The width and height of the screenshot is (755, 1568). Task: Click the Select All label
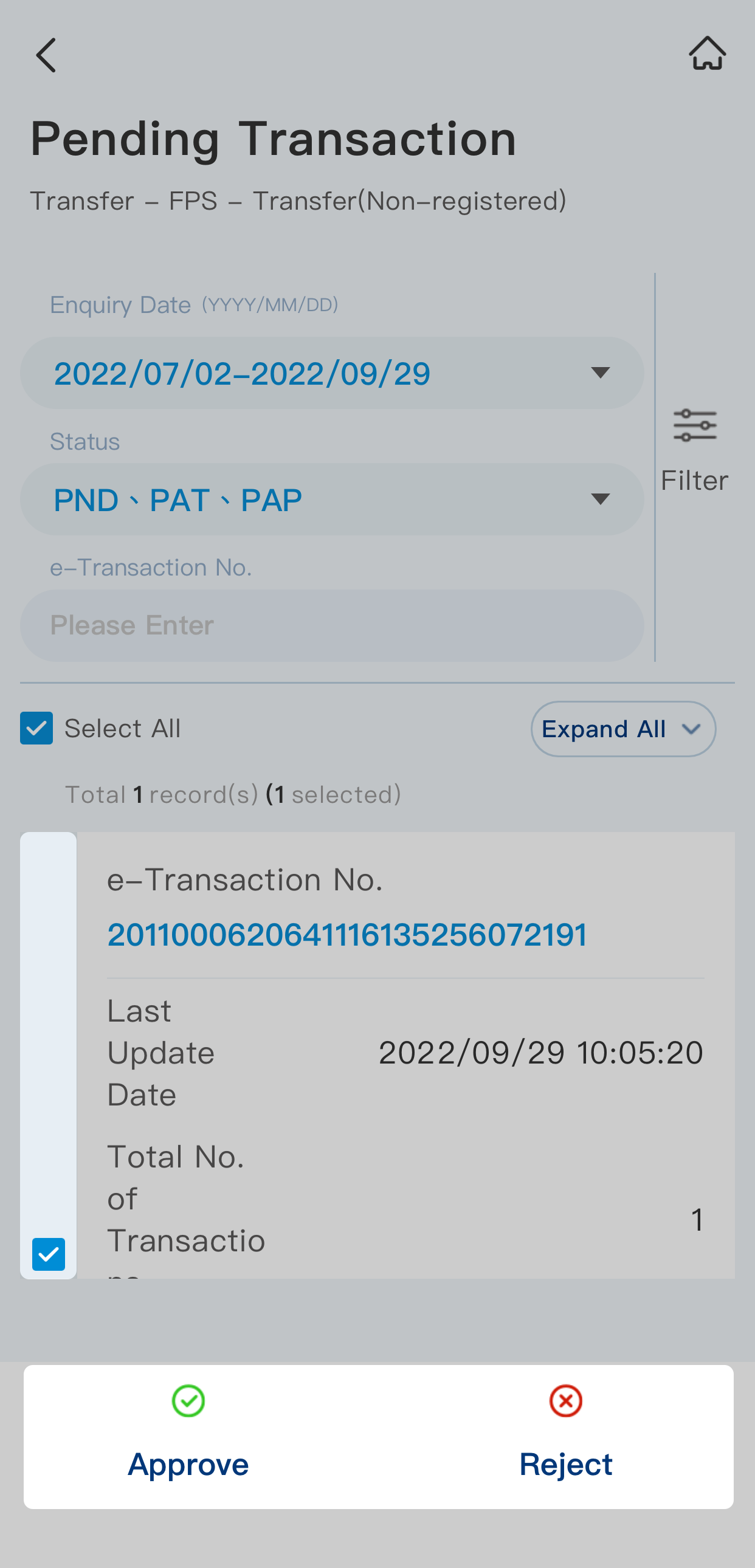(122, 729)
